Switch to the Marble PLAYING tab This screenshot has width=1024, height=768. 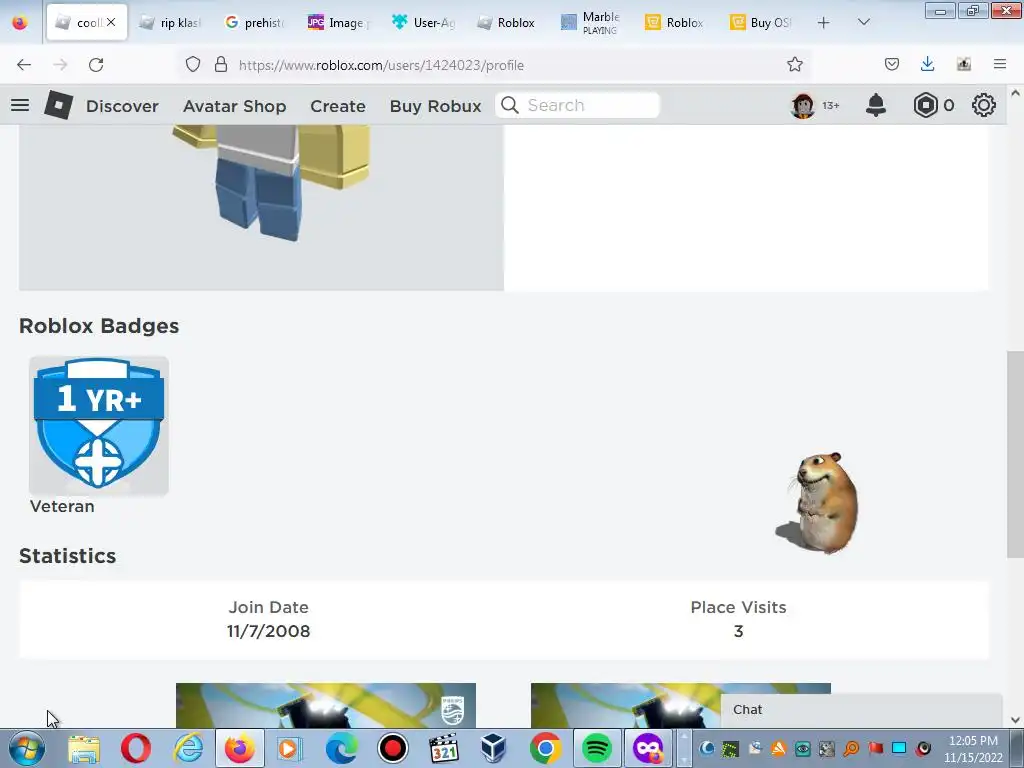point(591,23)
